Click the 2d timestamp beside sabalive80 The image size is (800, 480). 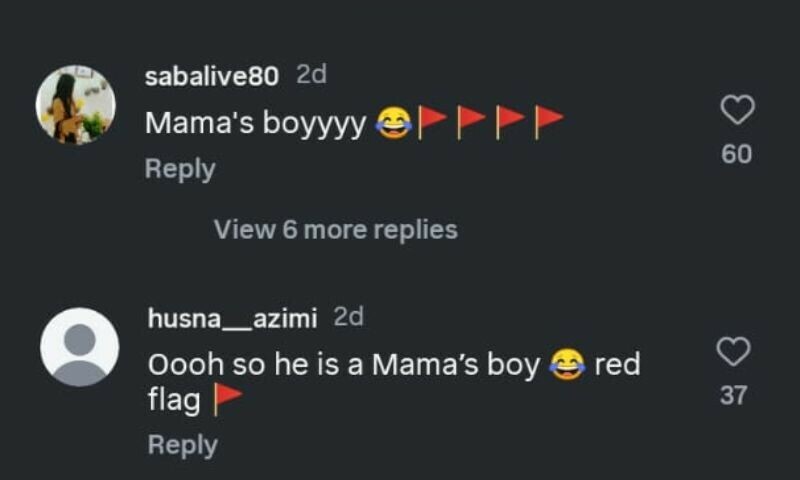(311, 75)
